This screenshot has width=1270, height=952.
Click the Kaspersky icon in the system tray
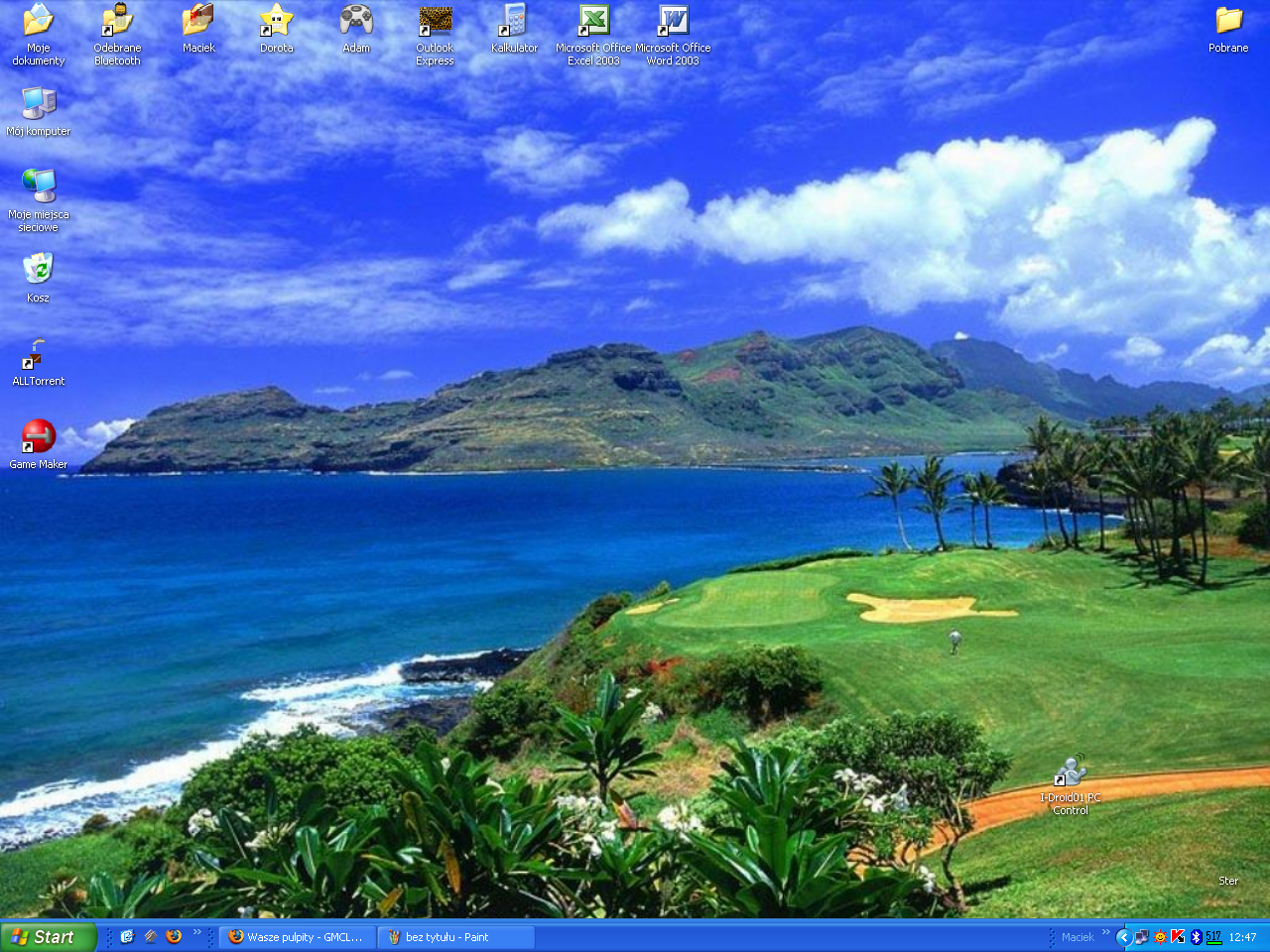[1178, 937]
